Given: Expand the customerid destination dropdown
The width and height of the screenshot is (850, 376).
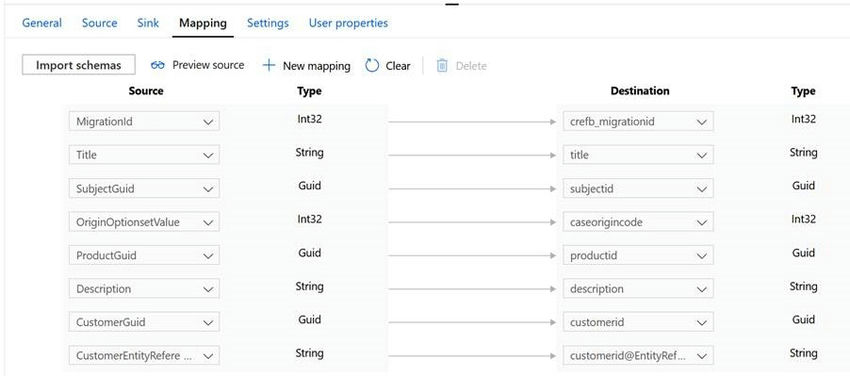Looking at the screenshot, I should (x=638, y=322).
